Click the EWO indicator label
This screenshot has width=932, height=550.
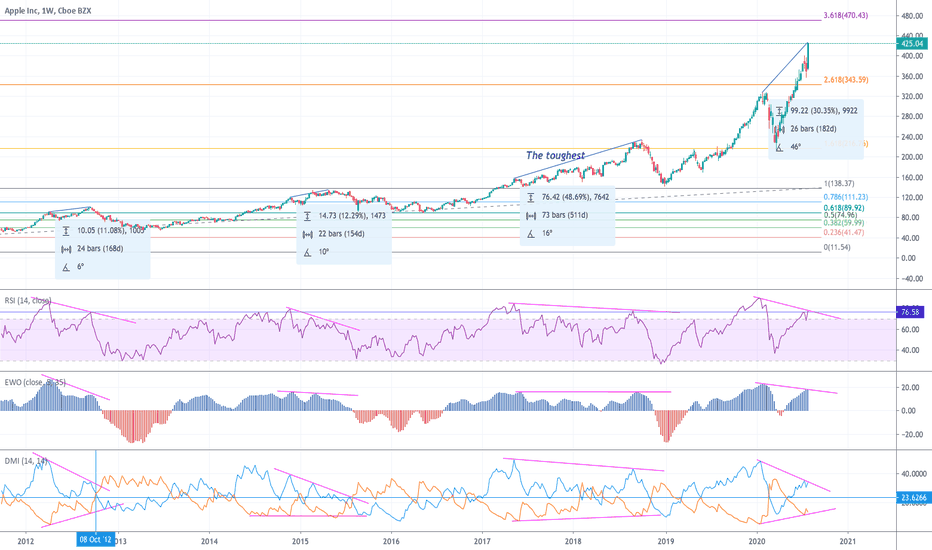(x=35, y=382)
